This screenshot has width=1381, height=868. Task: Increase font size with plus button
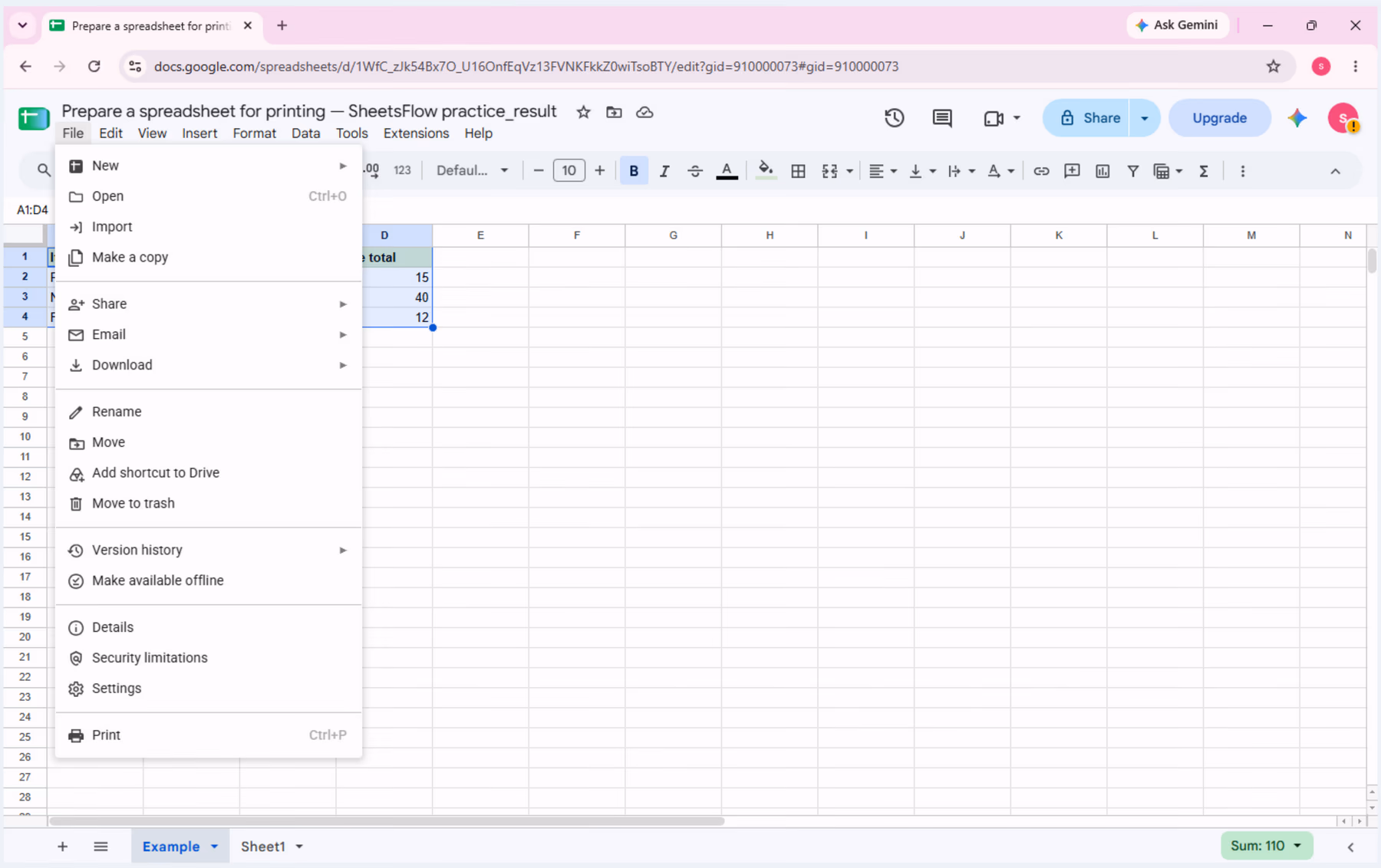click(x=600, y=170)
